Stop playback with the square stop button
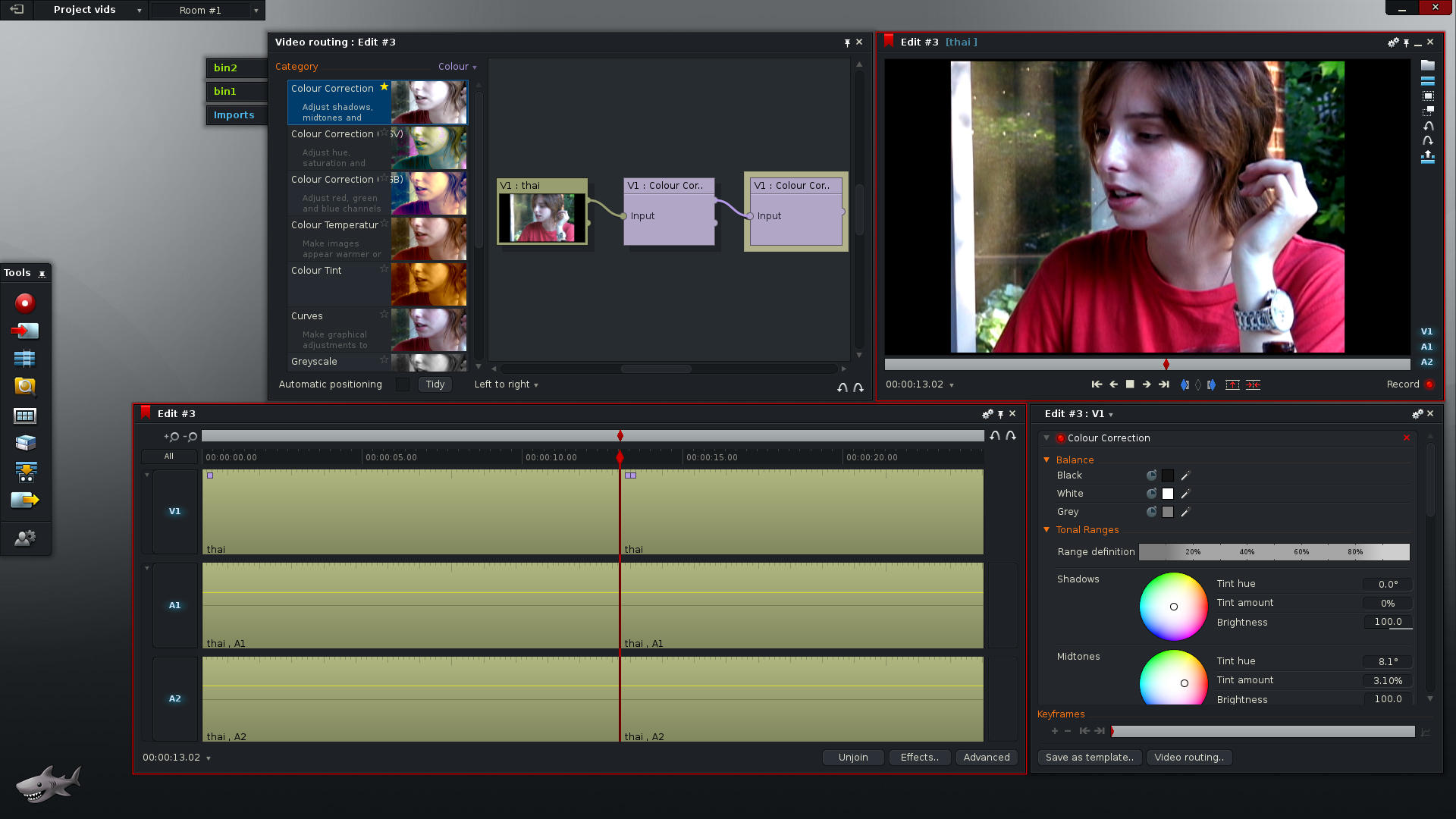1456x819 pixels. point(1130,384)
